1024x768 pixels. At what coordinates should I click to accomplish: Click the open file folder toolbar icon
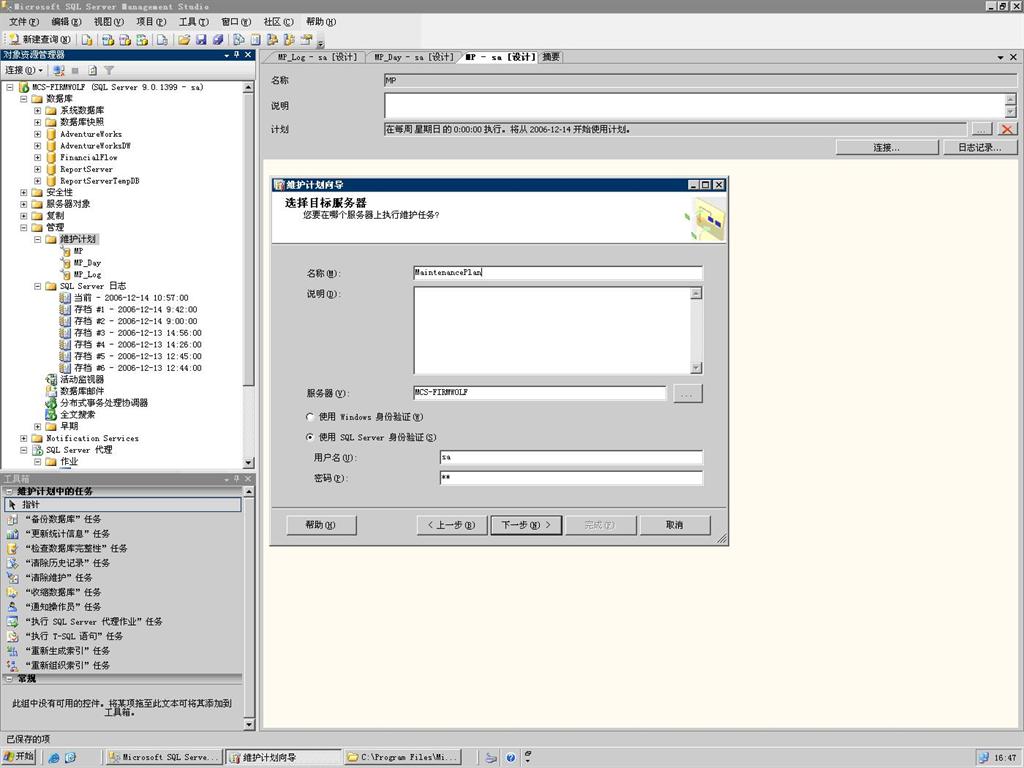coord(184,40)
